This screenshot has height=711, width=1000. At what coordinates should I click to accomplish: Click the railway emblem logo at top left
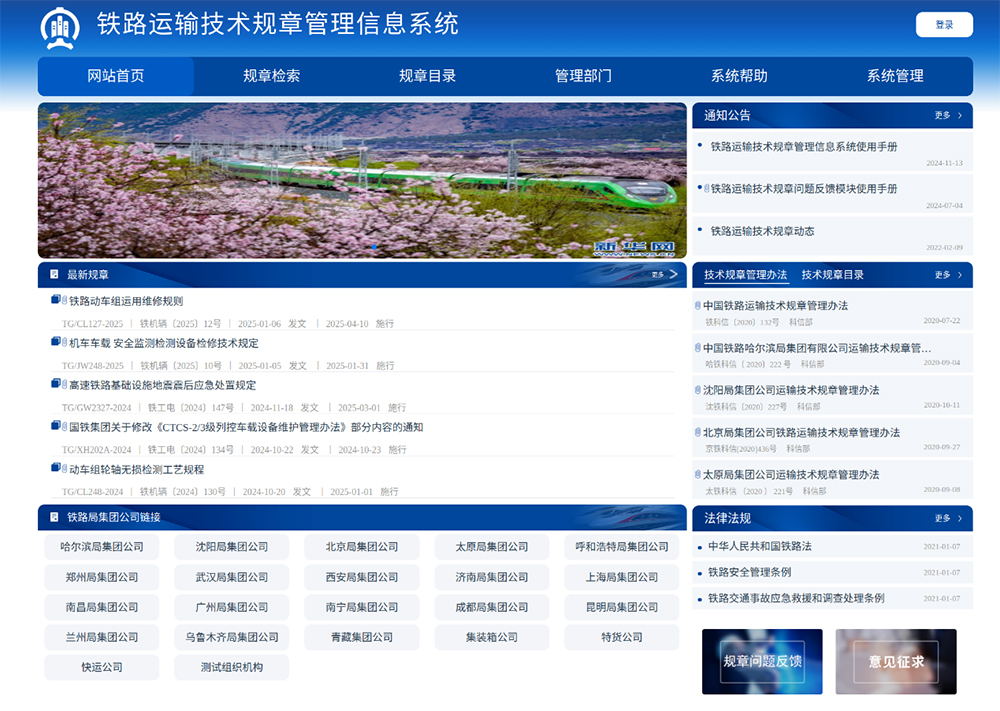(62, 27)
